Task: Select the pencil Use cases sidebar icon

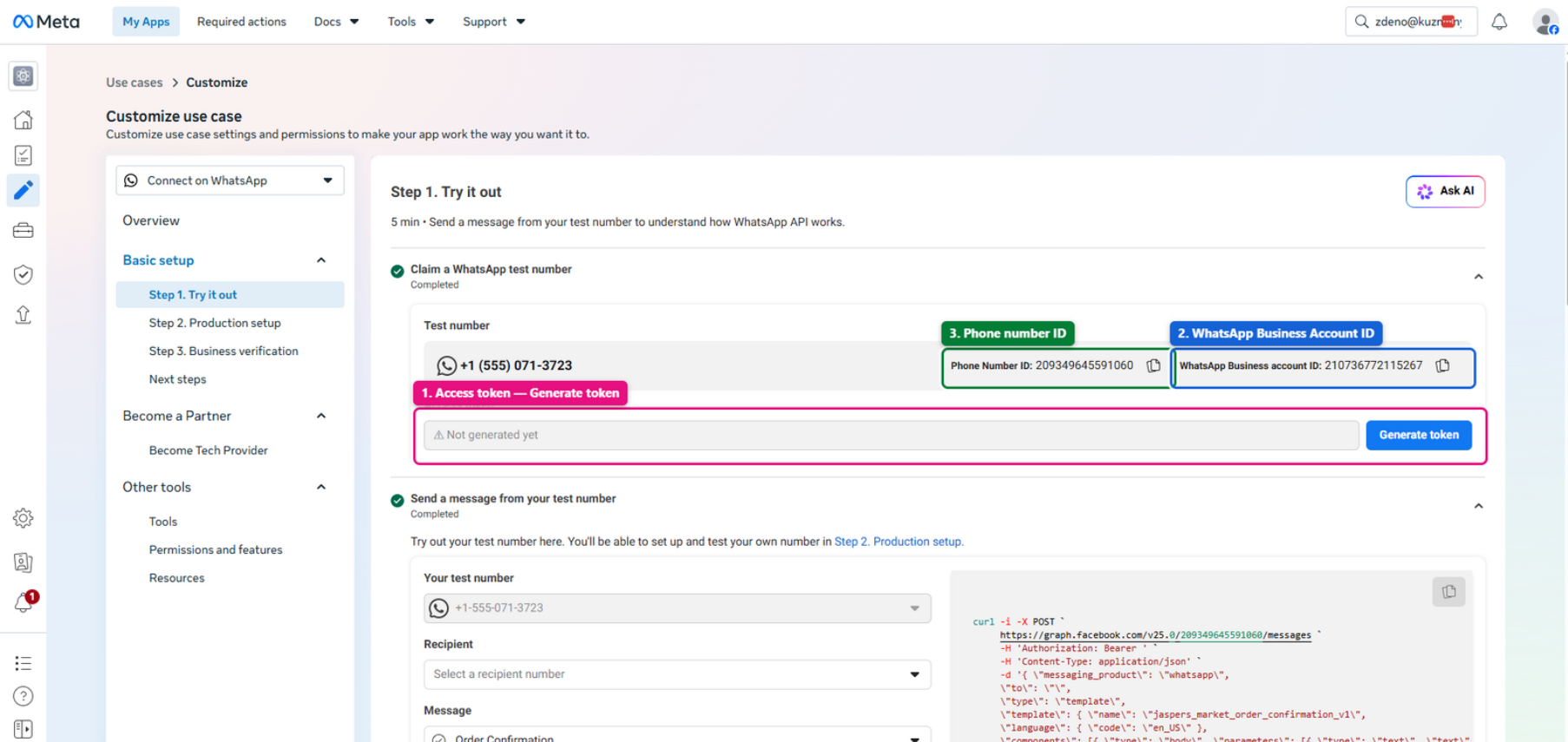Action: click(23, 190)
